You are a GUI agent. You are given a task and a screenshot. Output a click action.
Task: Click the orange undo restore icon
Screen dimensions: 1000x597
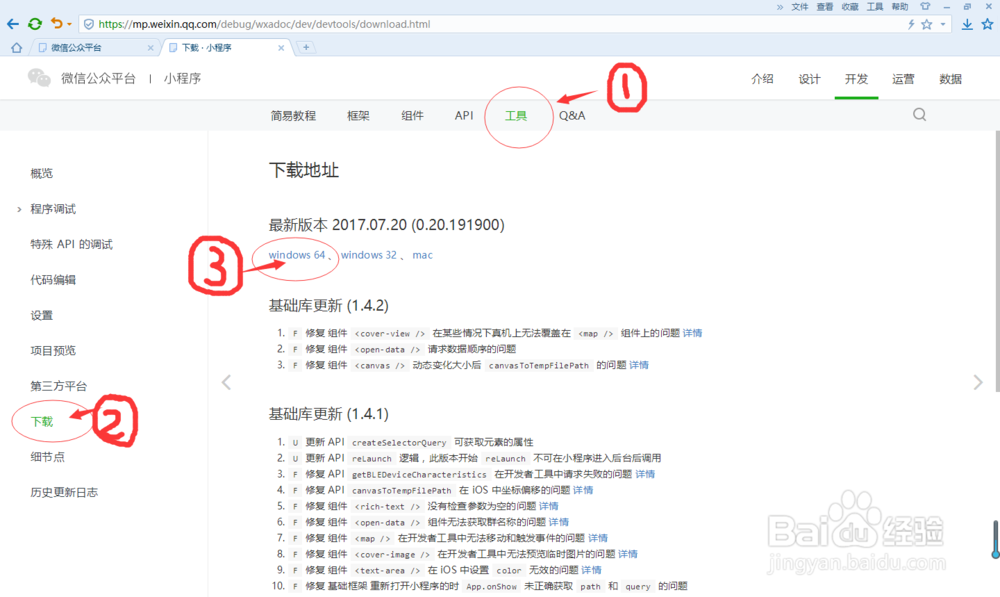(x=57, y=24)
